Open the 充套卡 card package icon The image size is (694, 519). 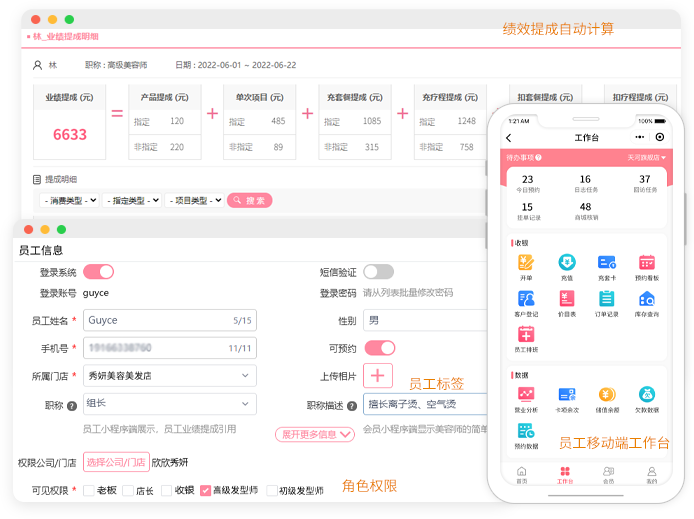[606, 263]
